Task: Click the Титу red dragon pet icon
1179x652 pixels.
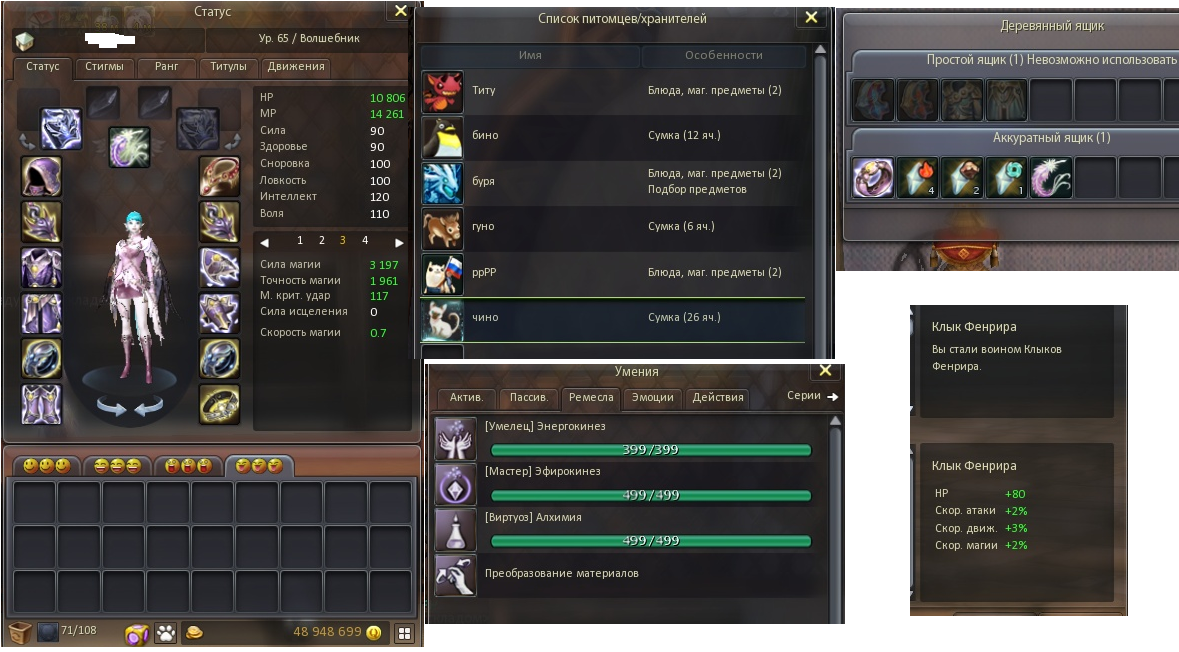Action: pos(442,91)
